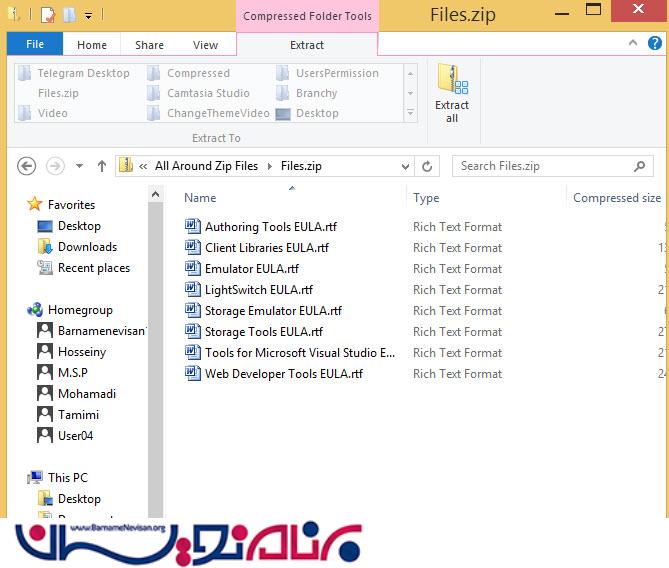669x568 pixels.
Task: Click the search magnifier icon
Action: [x=640, y=166]
